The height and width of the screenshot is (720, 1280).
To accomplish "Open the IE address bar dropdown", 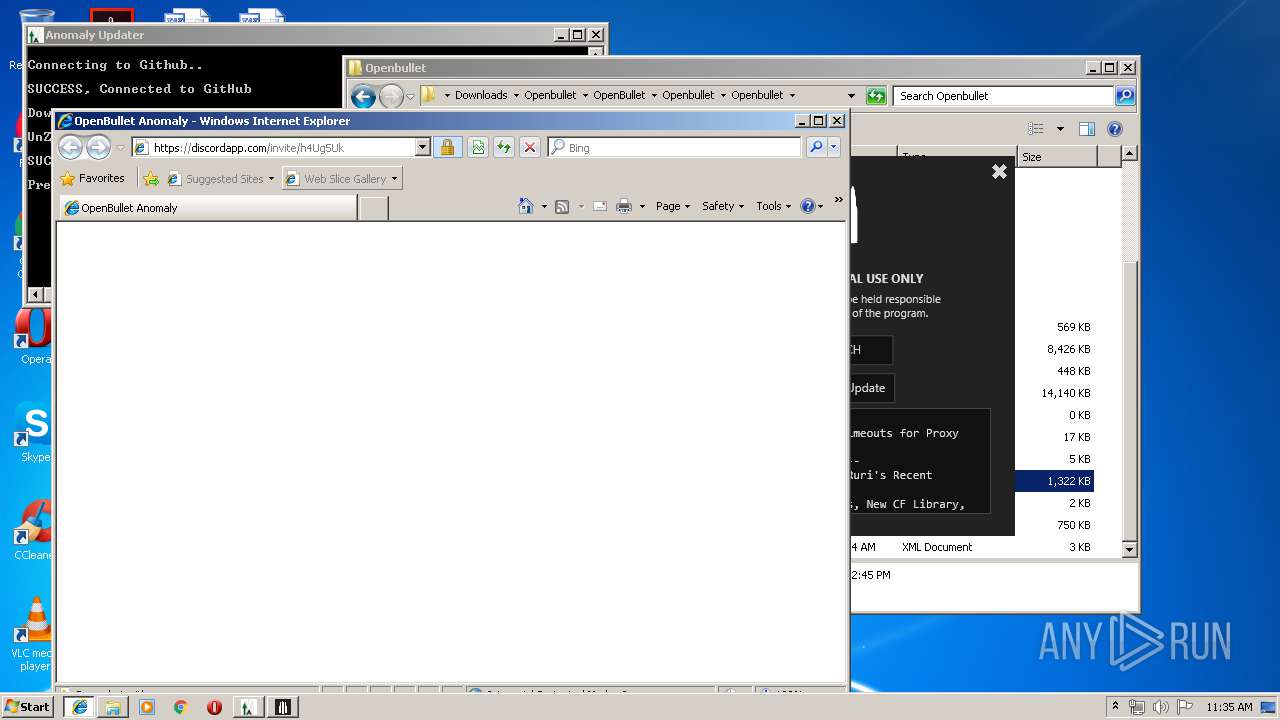I will pos(422,147).
